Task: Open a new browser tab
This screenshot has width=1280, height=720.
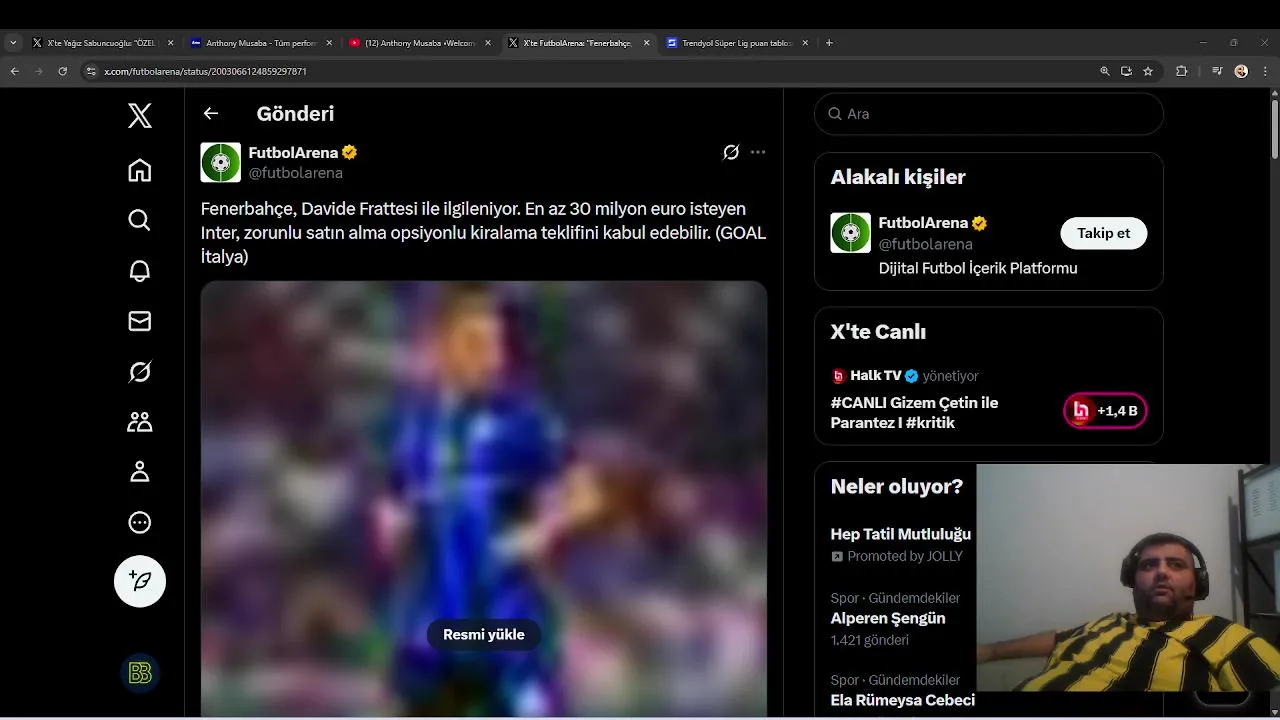Action: tap(829, 43)
